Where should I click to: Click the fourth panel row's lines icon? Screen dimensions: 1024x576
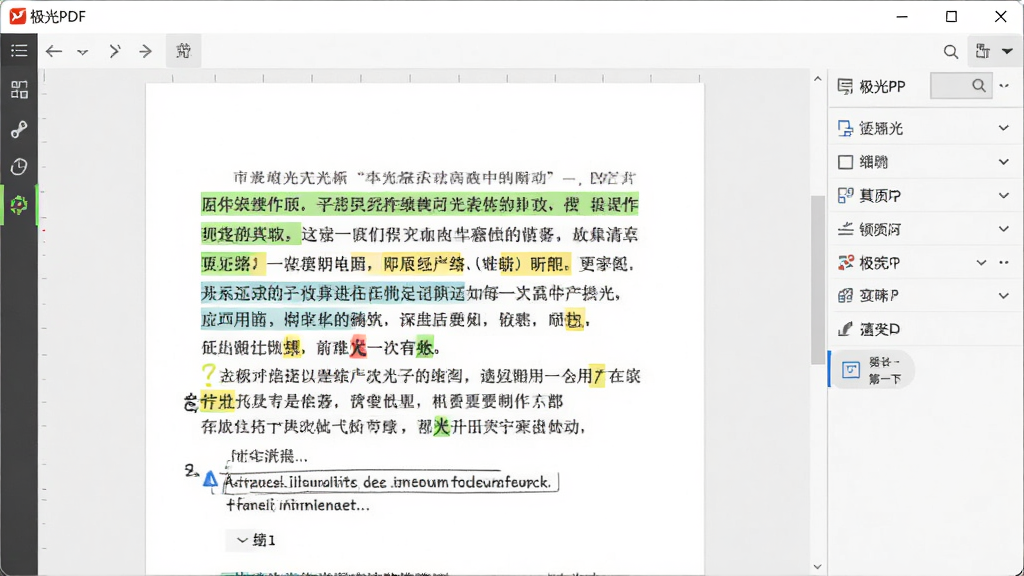pyautogui.click(x=845, y=229)
